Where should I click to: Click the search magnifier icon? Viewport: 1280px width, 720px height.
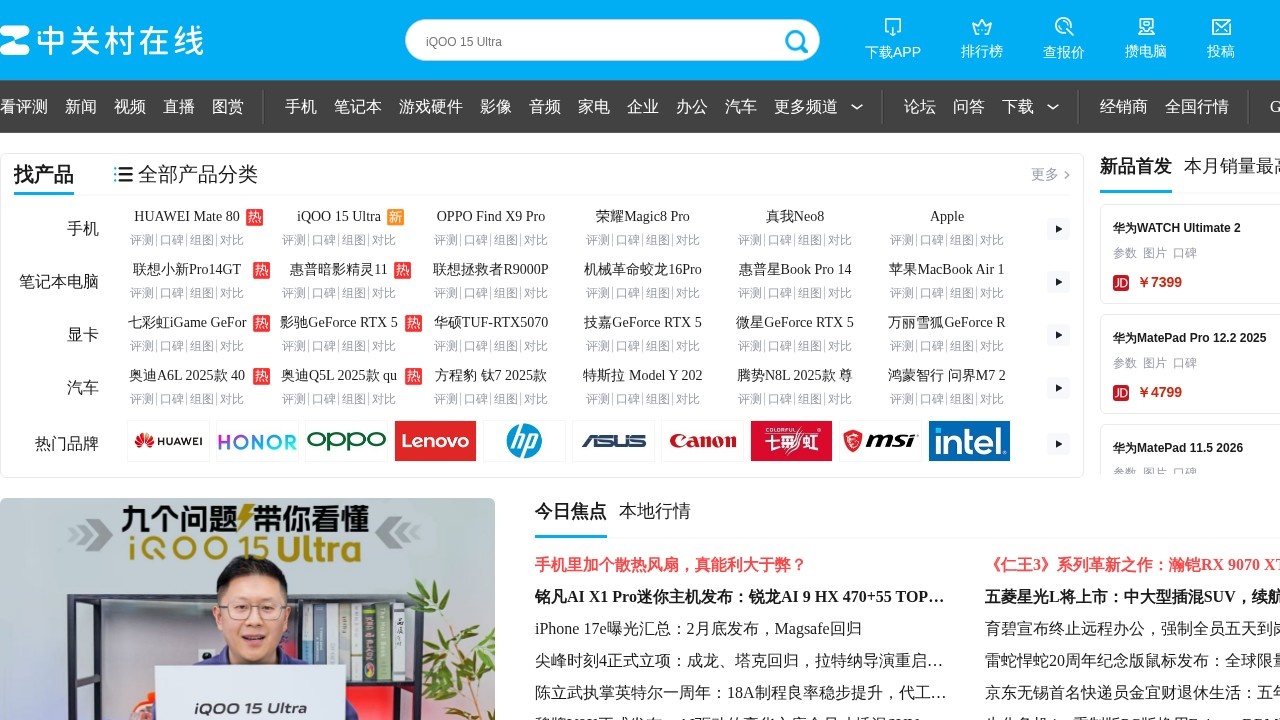[796, 41]
